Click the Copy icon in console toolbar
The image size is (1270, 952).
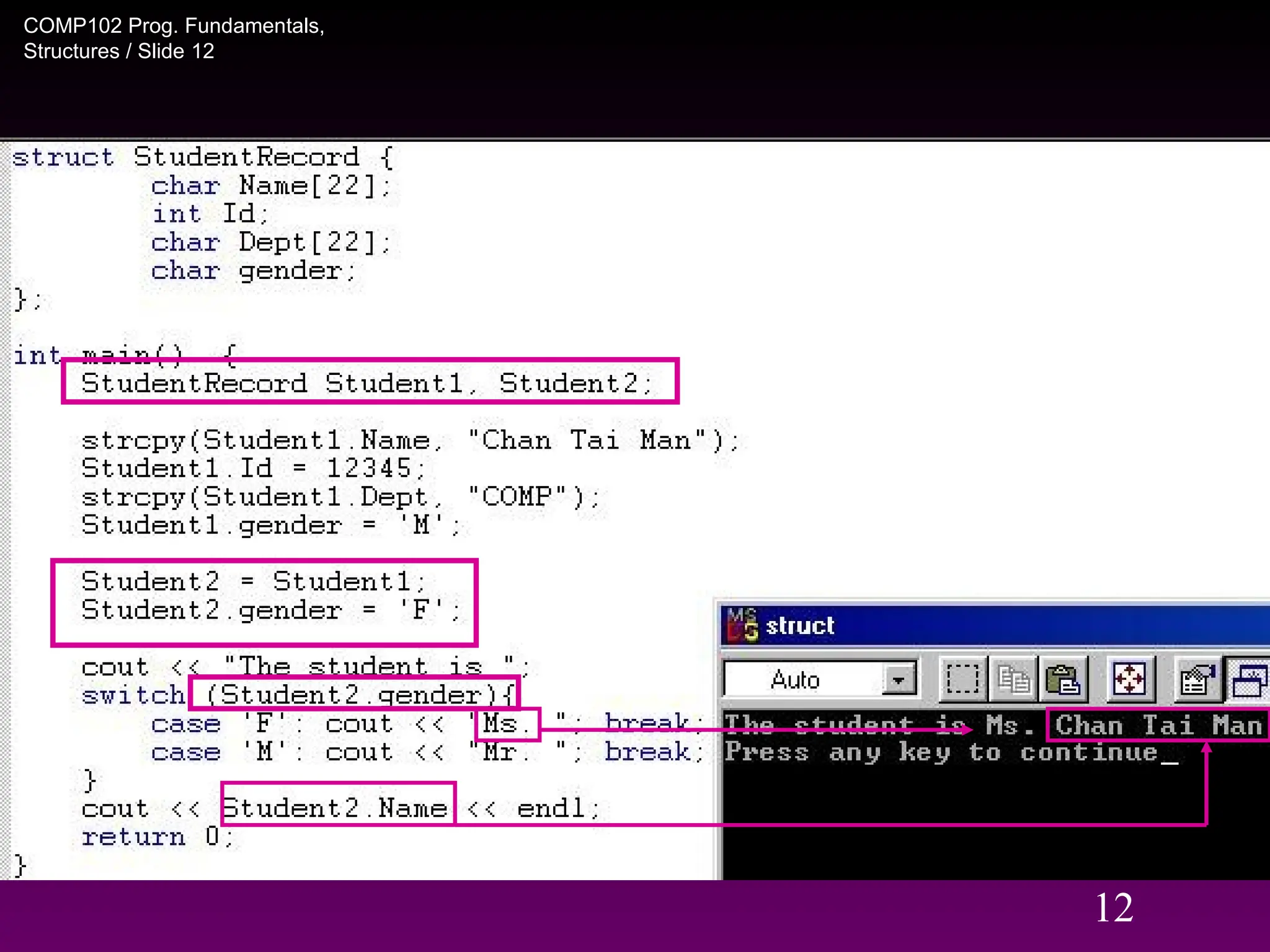point(1013,680)
